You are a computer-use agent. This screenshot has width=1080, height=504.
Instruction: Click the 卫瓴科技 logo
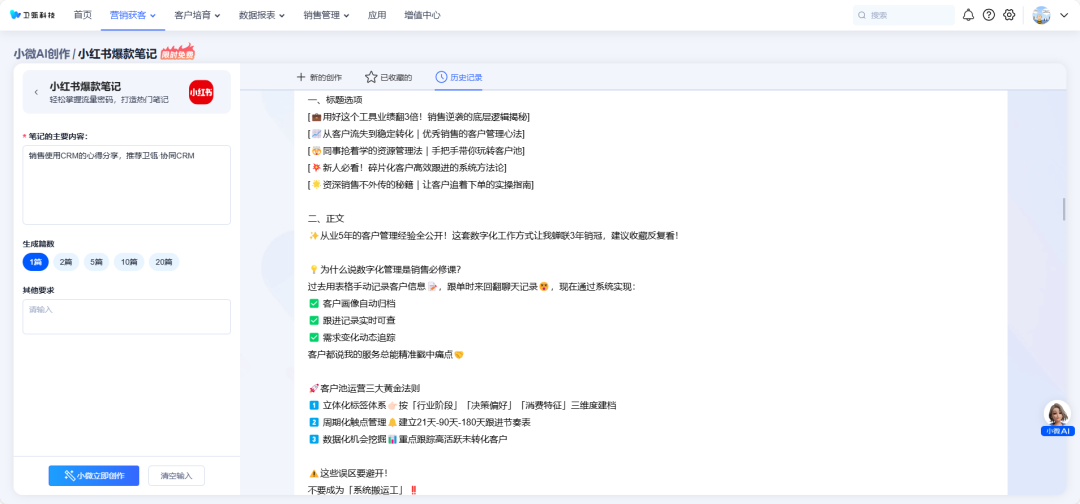click(x=33, y=15)
